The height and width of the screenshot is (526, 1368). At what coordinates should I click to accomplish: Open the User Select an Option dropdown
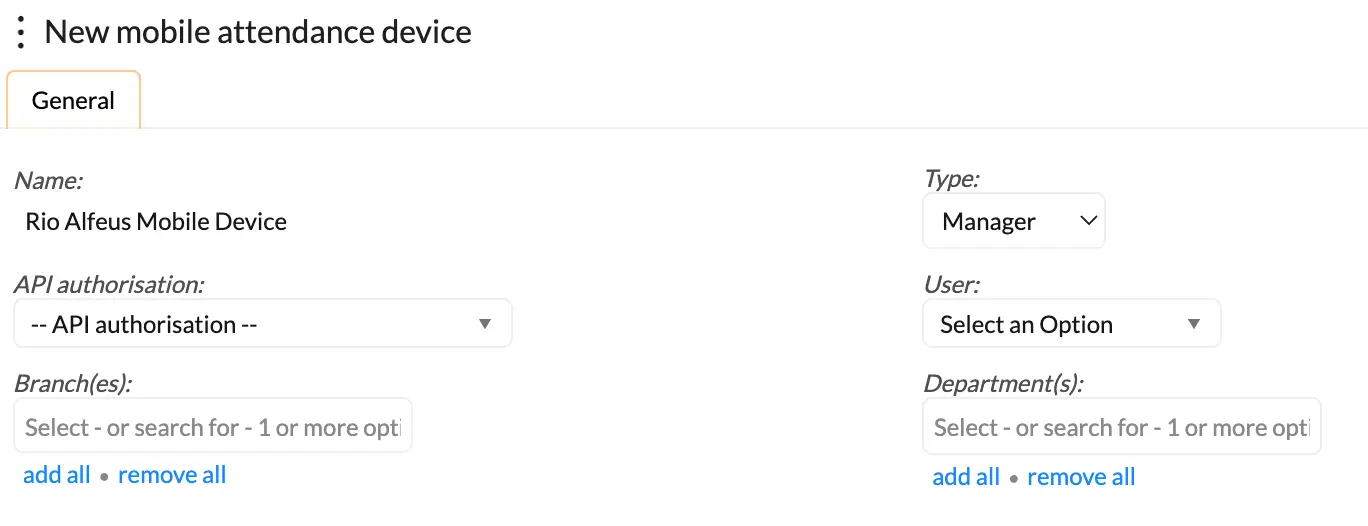pos(1070,325)
